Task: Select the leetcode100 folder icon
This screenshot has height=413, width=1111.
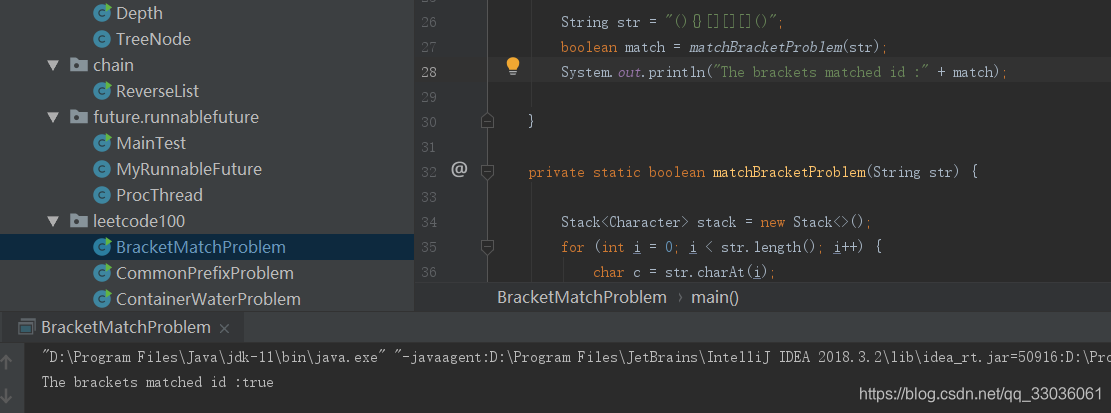Action: [79, 221]
